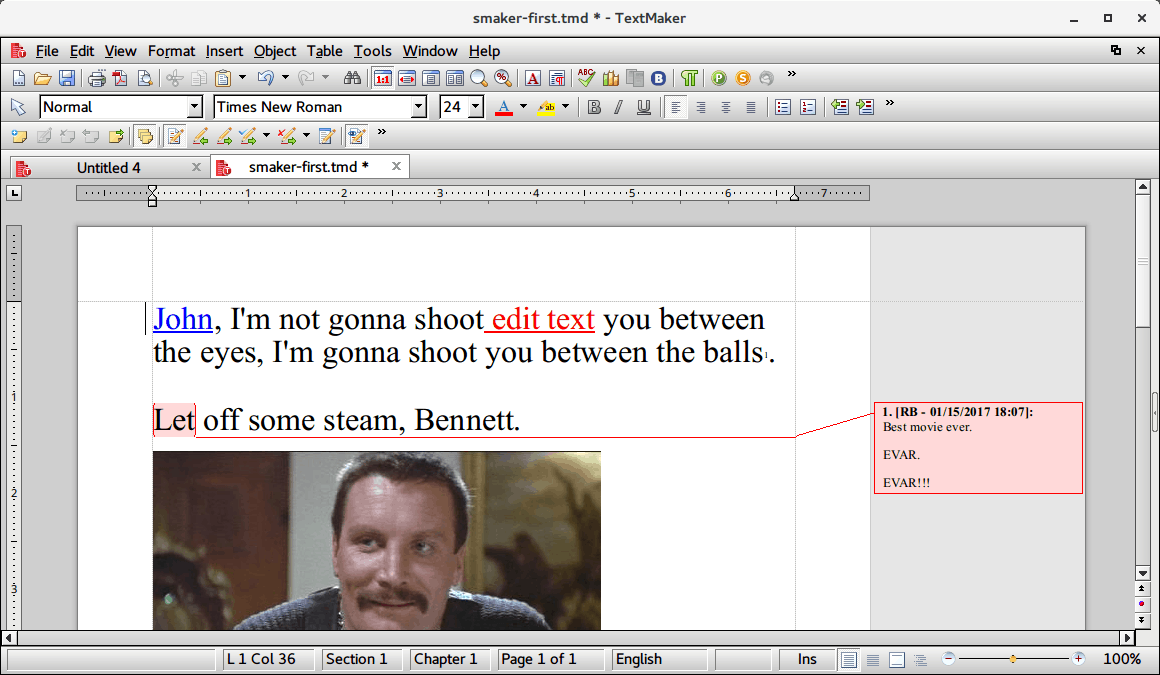The height and width of the screenshot is (675, 1160).
Task: Jump to next comment icon
Action: [x=116, y=136]
